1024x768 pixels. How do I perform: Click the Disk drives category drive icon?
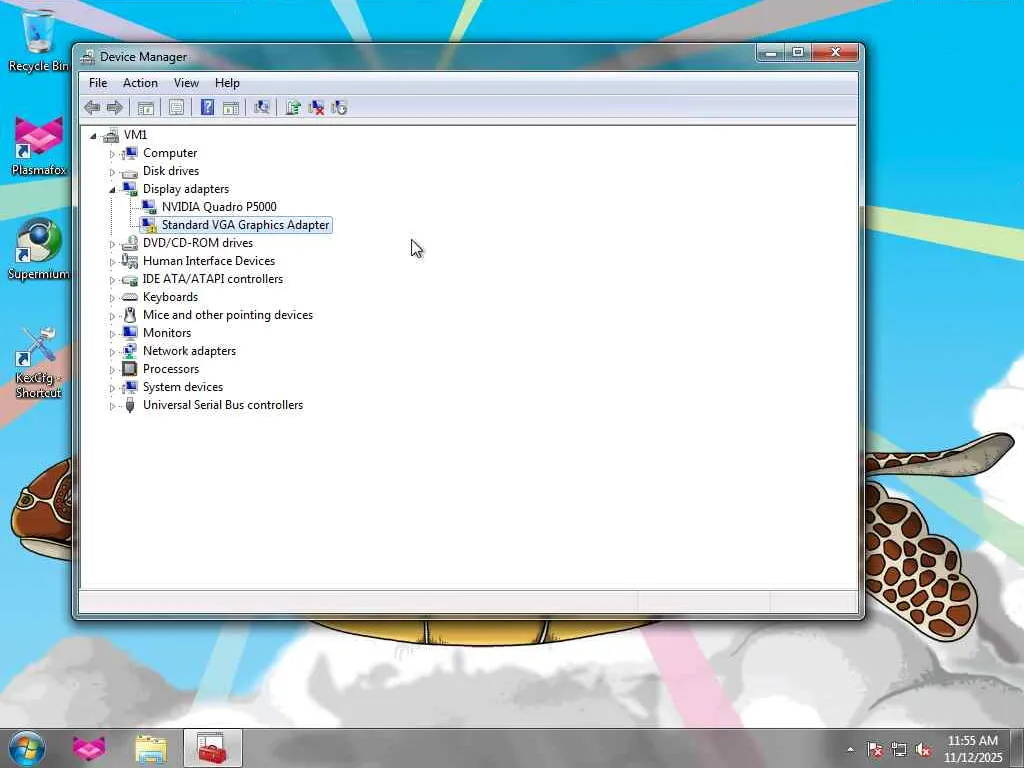(x=130, y=172)
